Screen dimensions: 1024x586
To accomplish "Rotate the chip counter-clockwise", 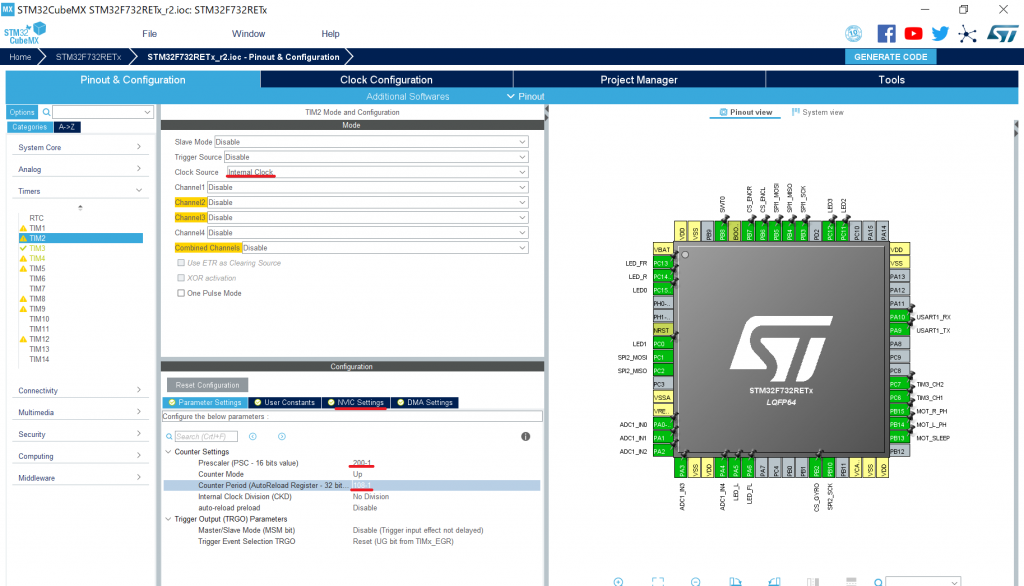I will (775, 581).
